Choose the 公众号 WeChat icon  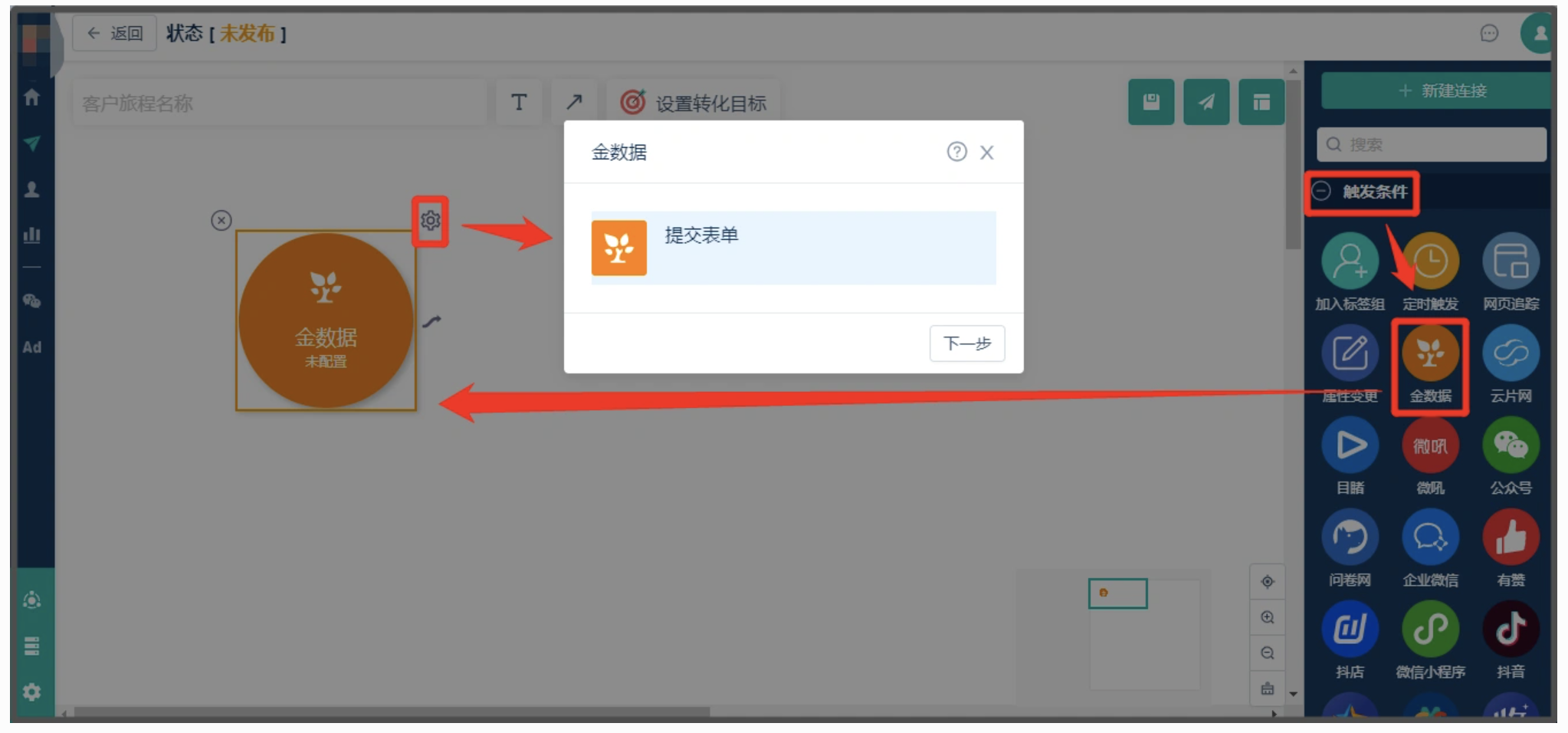click(x=1511, y=445)
